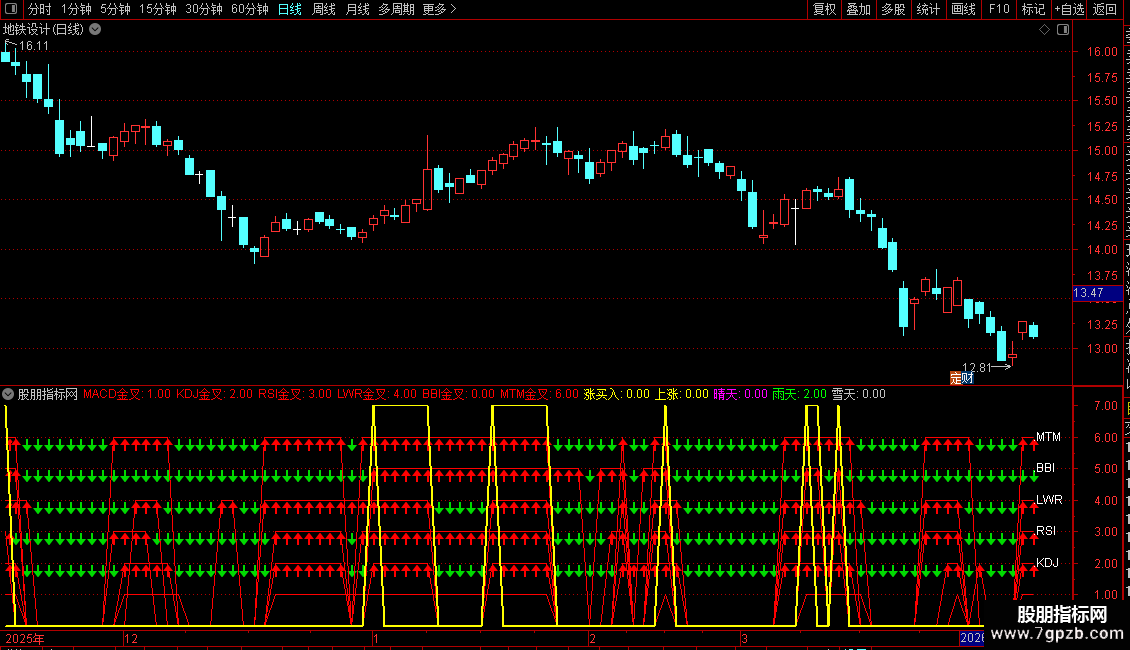
Task: Switch to 日线 daily chart tab
Action: point(290,9)
